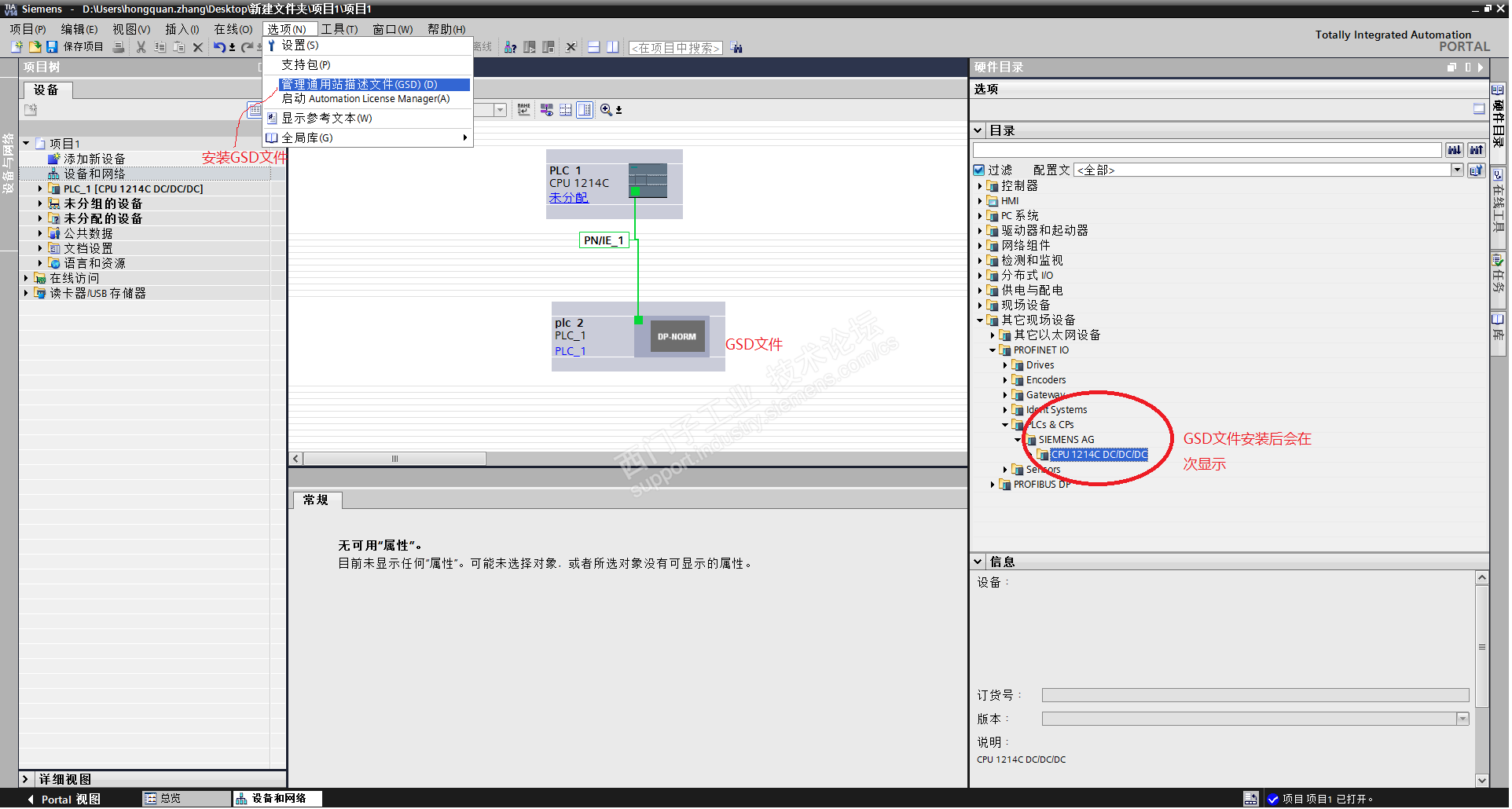
Task: Click the search field in hardware catalog
Action: pos(1207,150)
